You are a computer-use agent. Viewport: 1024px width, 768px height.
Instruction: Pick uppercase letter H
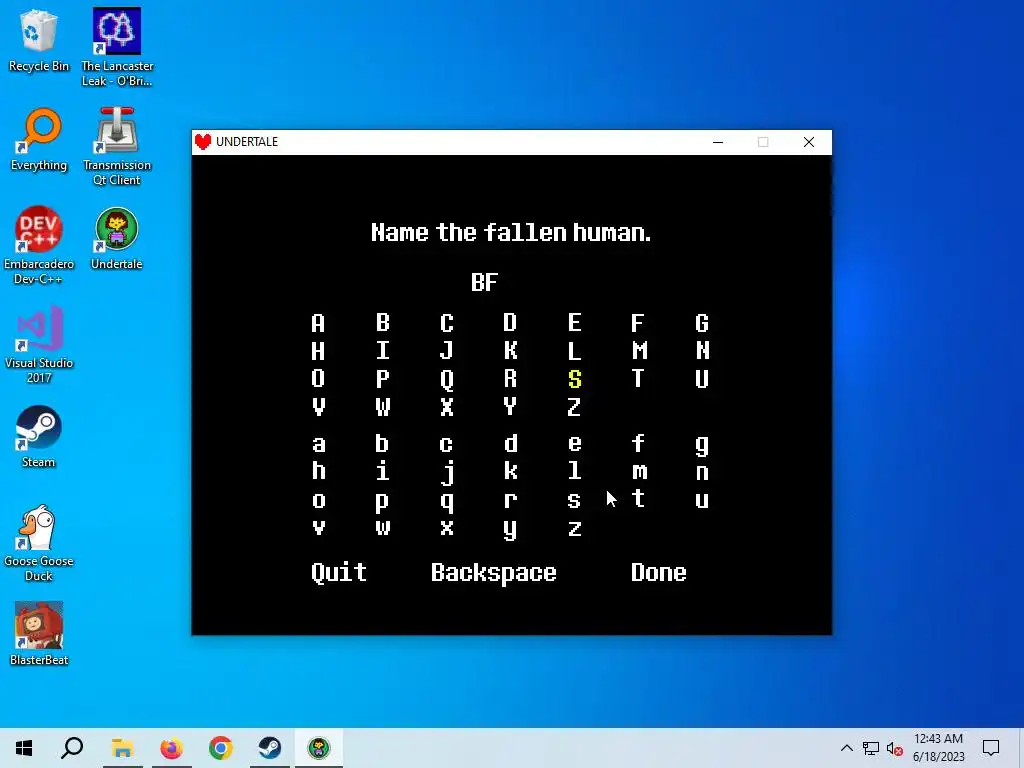318,351
